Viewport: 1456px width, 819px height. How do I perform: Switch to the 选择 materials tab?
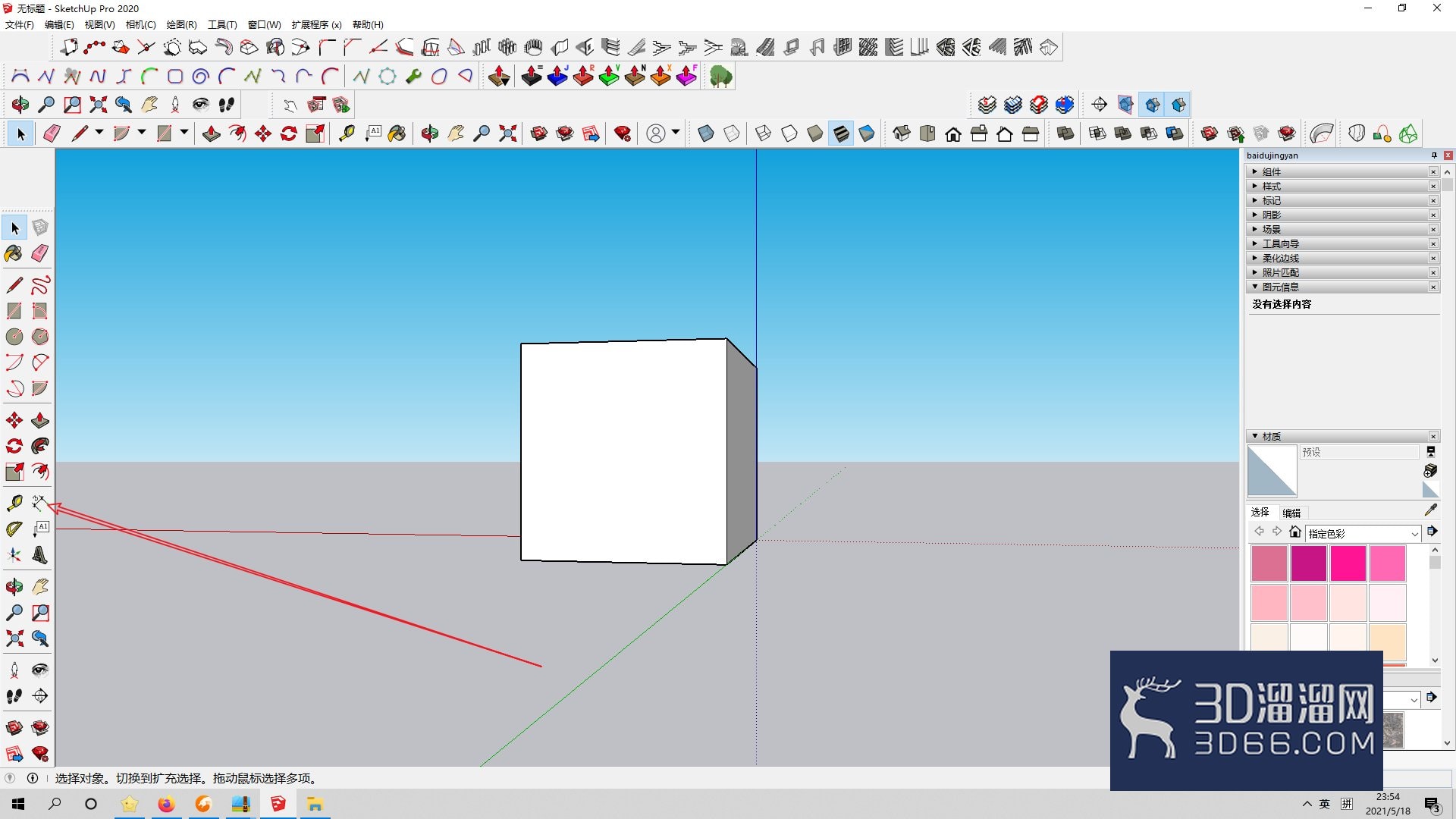click(1260, 513)
